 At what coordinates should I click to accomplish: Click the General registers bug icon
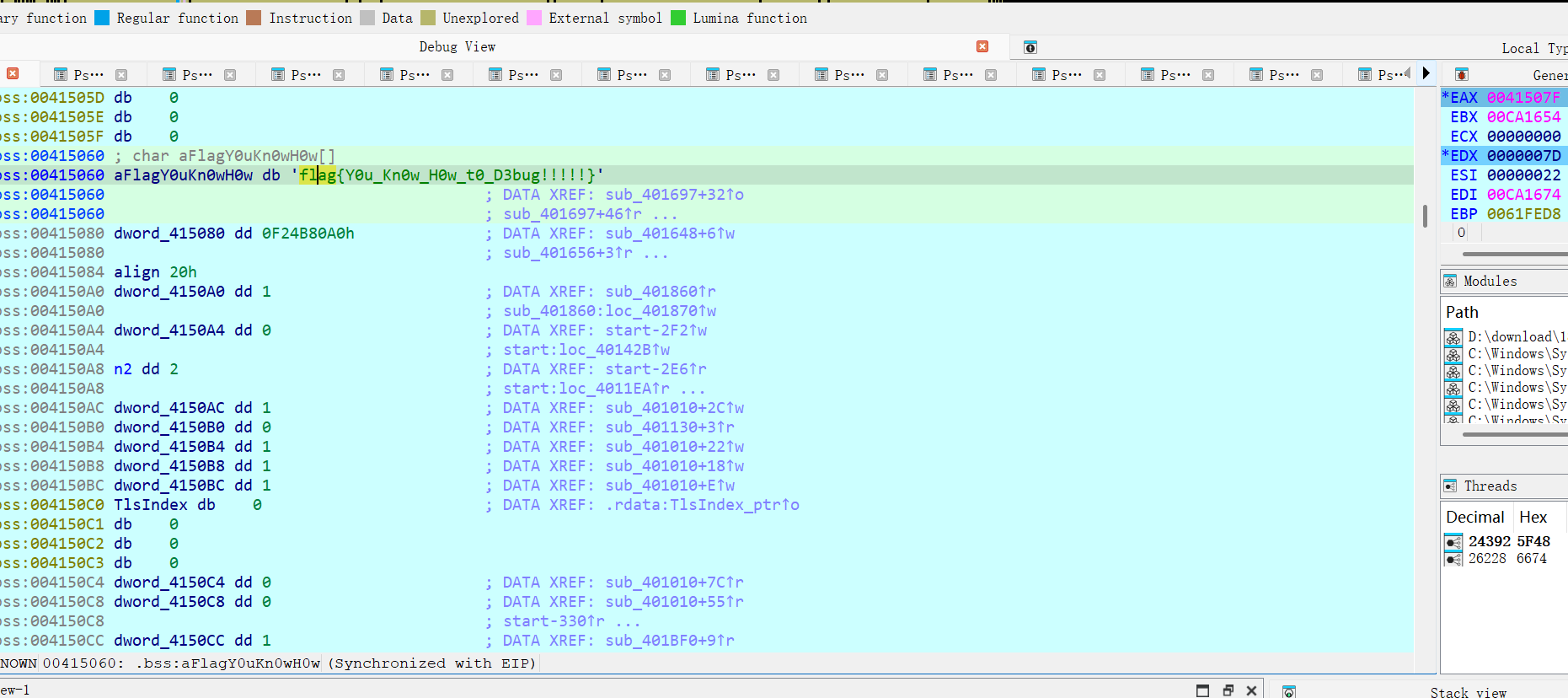pyautogui.click(x=1462, y=74)
